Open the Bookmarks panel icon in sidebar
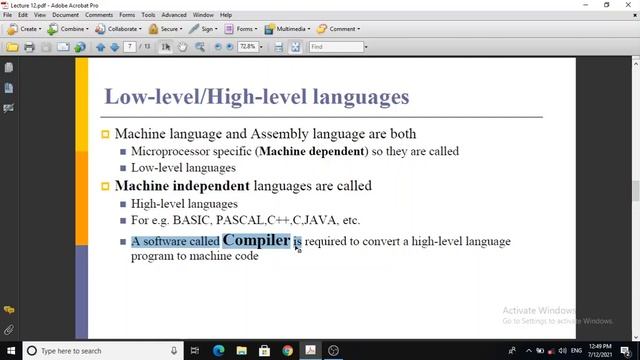The width and height of the screenshot is (640, 360). 9,88
